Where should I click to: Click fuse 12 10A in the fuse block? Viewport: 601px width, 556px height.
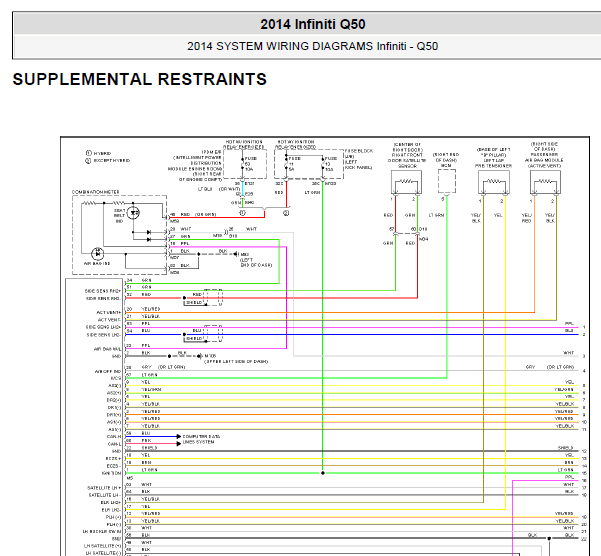[x=329, y=164]
